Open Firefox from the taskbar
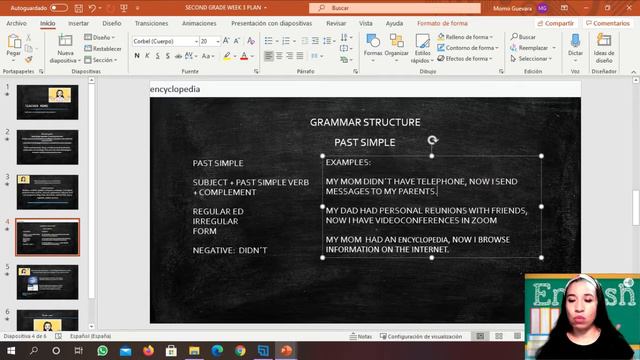640x360 pixels. click(149, 351)
